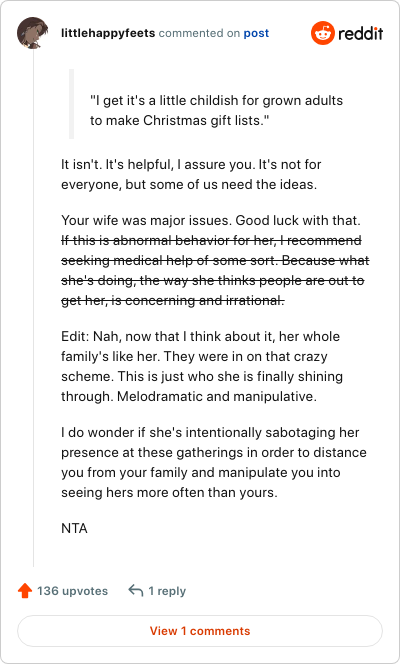Click the "View 1 comments" button

coord(200,631)
